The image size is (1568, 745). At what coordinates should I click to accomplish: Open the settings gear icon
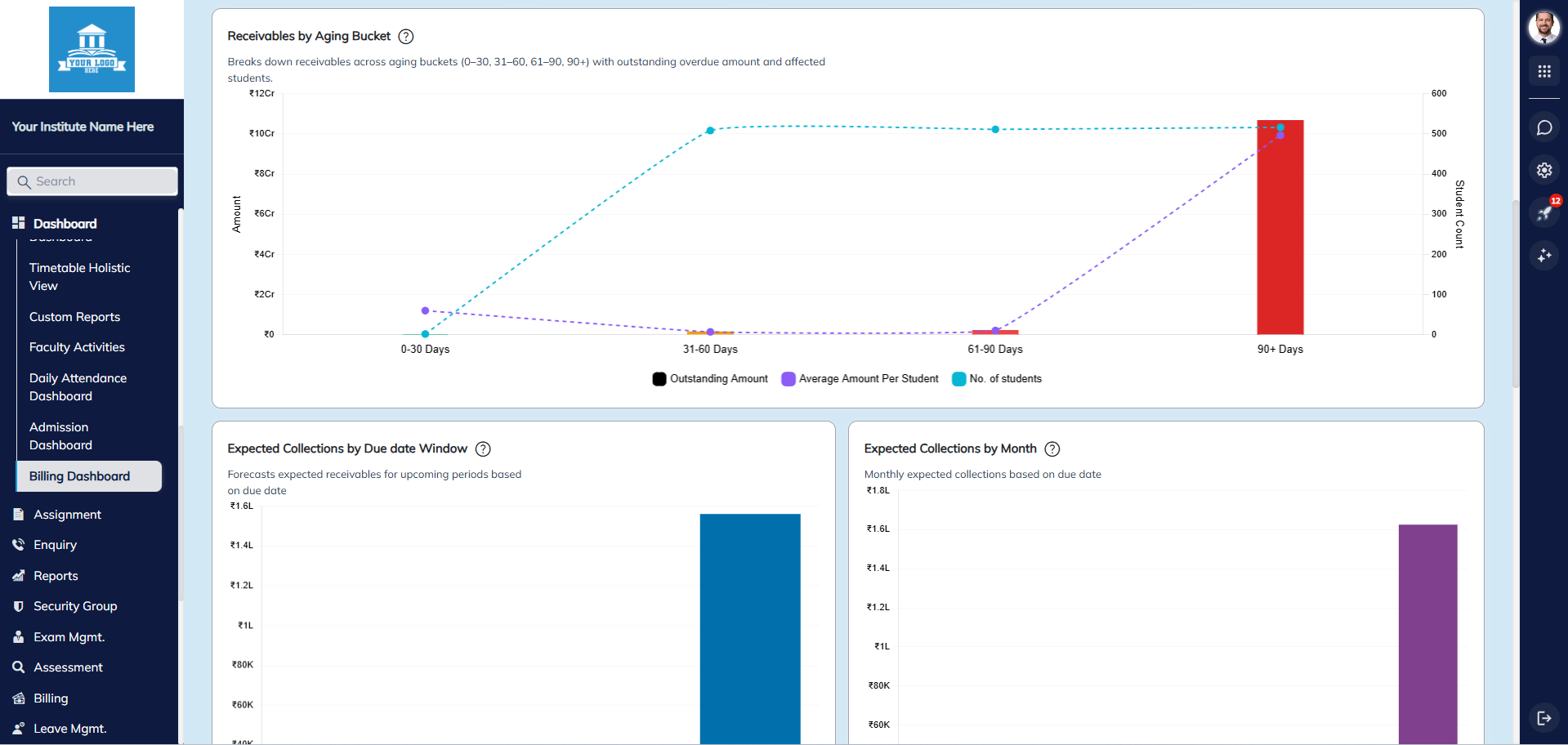(1543, 170)
